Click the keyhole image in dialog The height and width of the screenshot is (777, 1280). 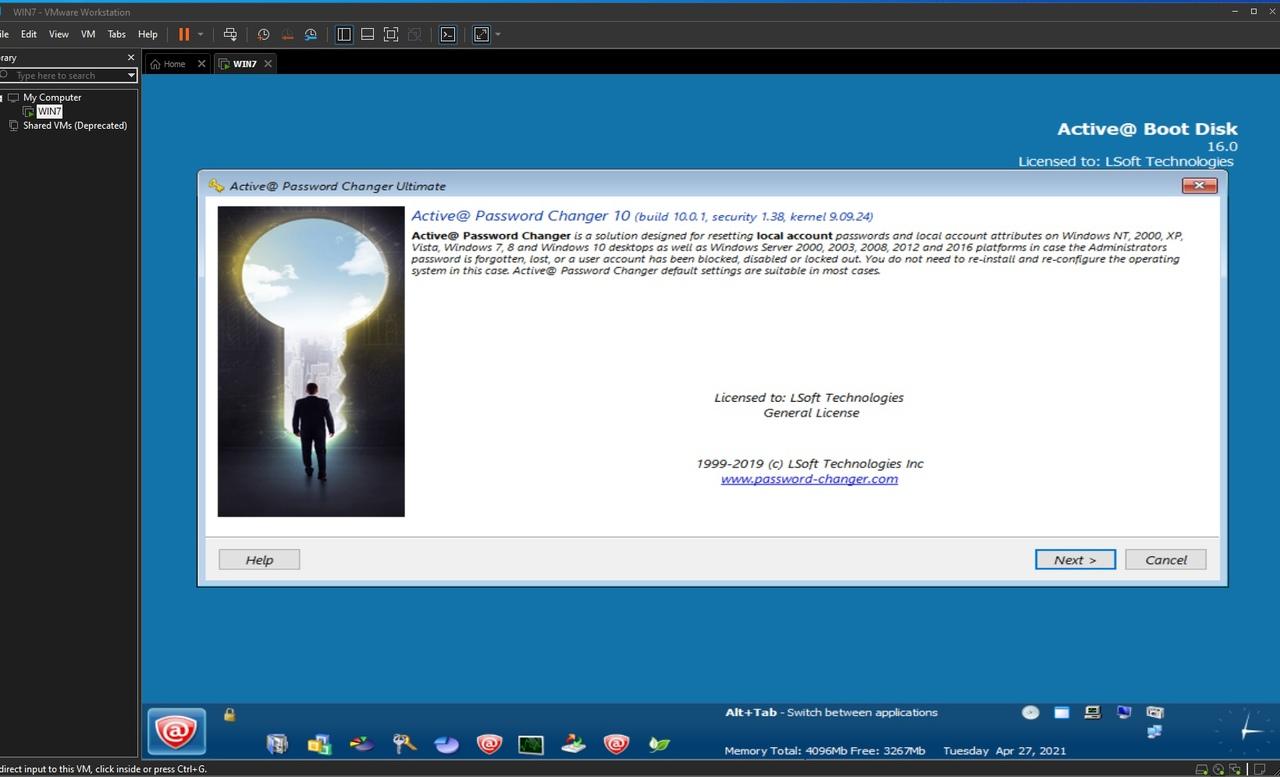pyautogui.click(x=311, y=361)
